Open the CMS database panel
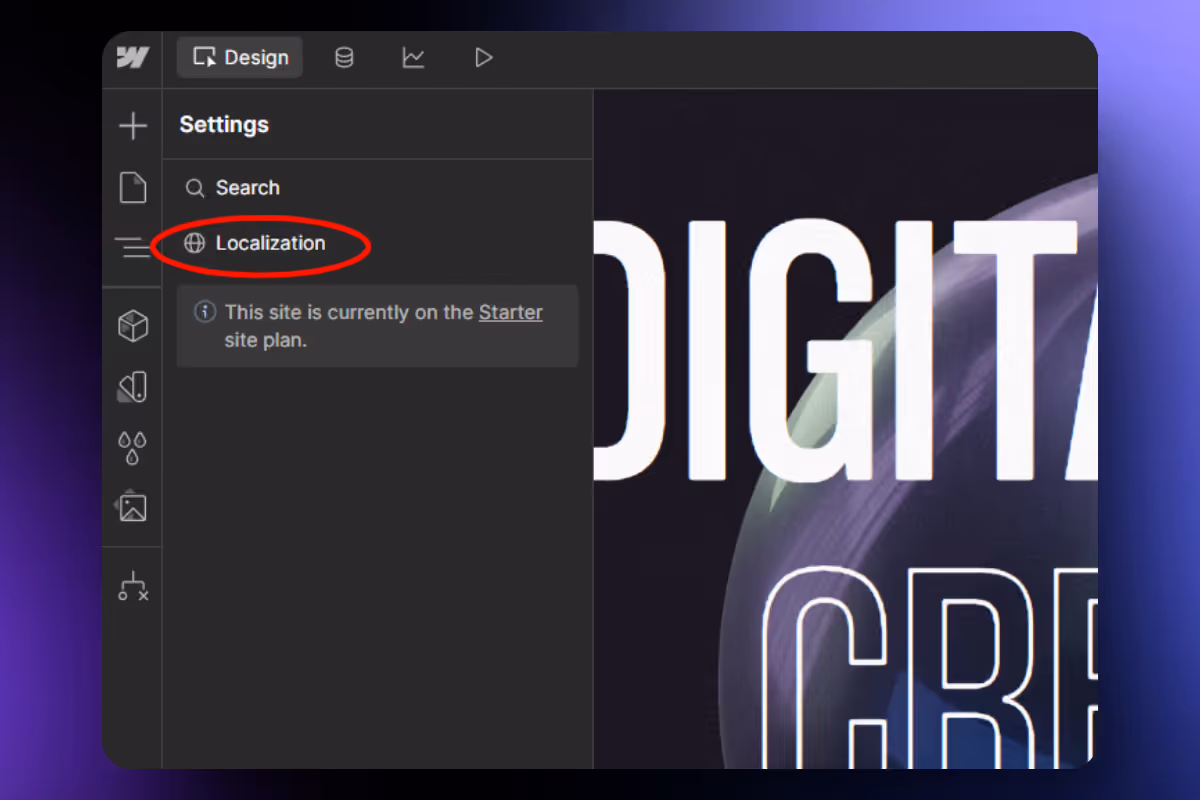This screenshot has height=800, width=1200. [x=344, y=58]
